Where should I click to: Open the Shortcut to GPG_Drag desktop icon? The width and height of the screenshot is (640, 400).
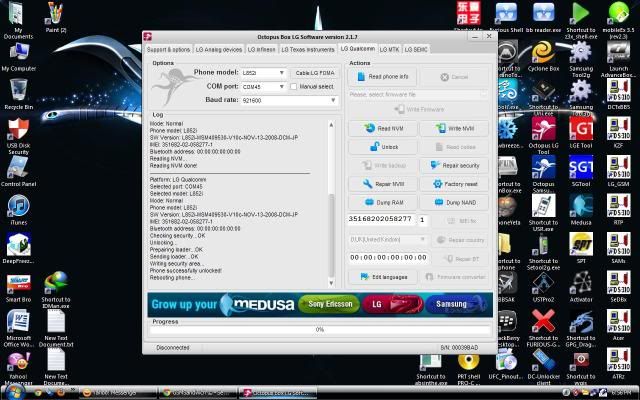click(581, 328)
